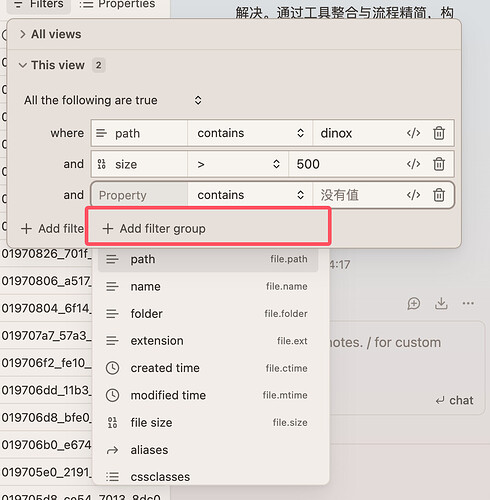Viewport: 490px width, 500px height.
Task: Delete the size greater than 500 filter
Action: (x=439, y=164)
